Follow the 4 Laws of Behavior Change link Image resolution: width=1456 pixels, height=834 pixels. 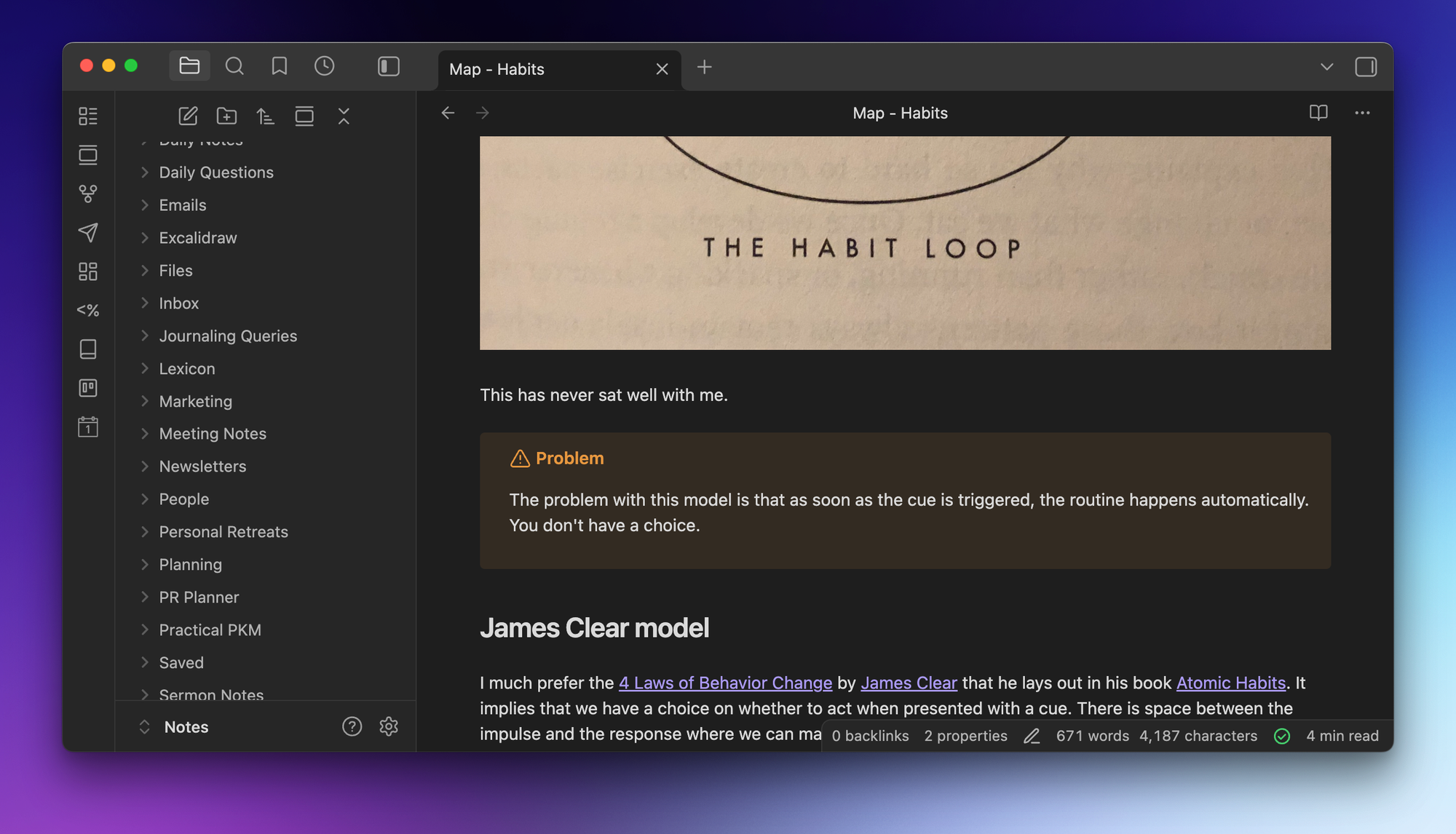(x=725, y=683)
